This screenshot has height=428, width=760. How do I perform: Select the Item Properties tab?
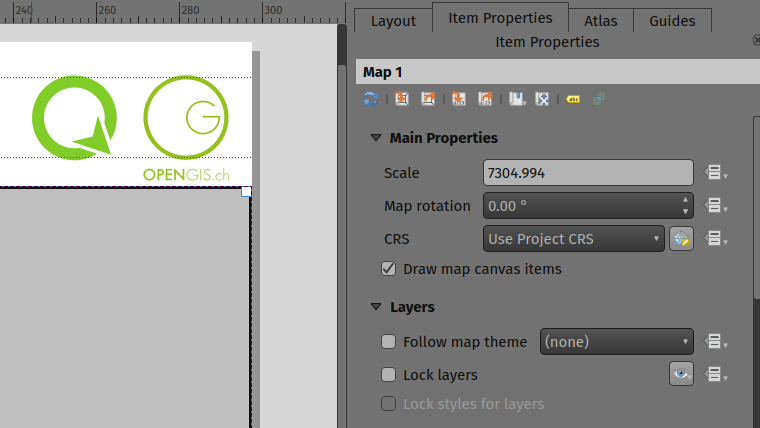500,18
